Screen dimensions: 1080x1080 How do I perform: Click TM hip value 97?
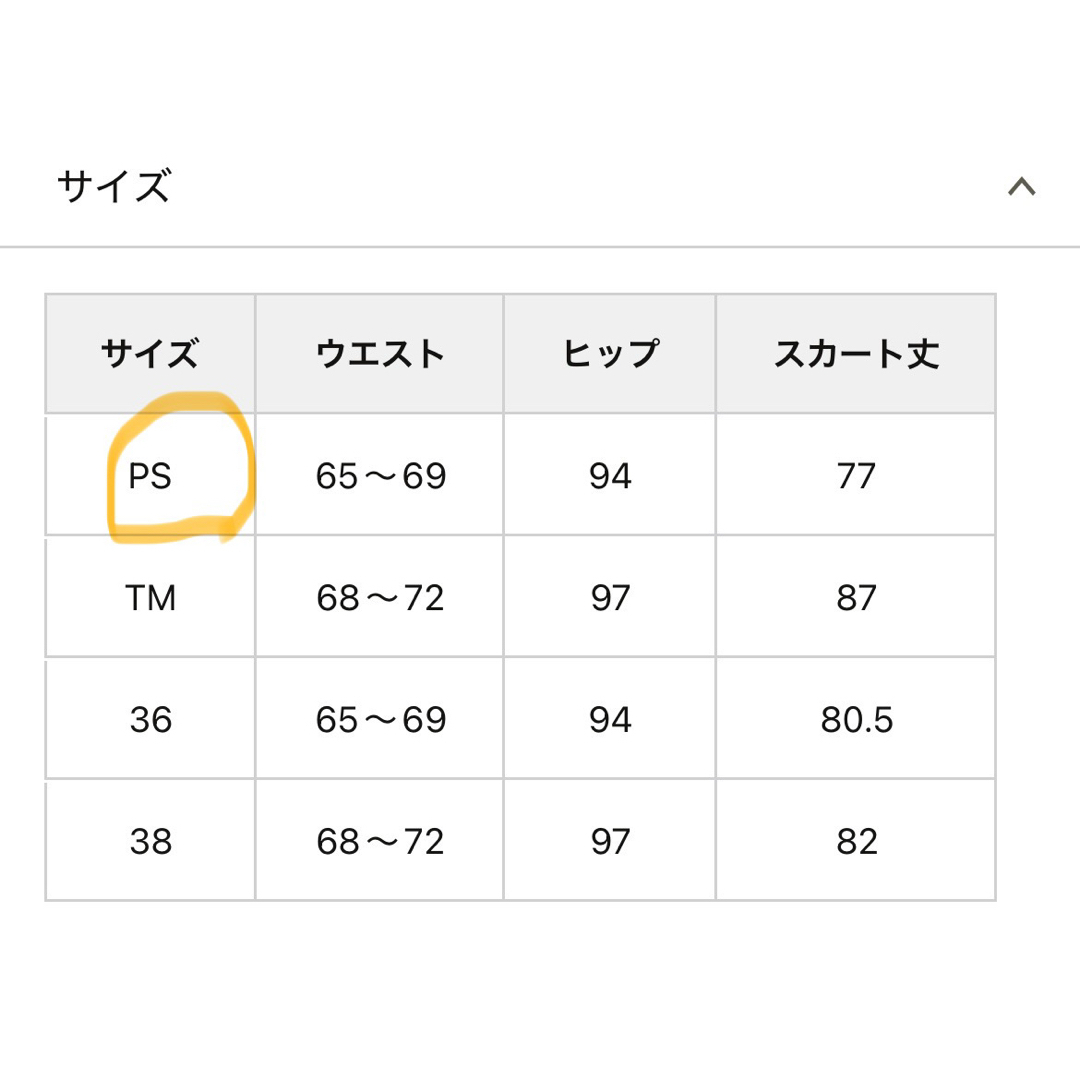[x=610, y=597]
